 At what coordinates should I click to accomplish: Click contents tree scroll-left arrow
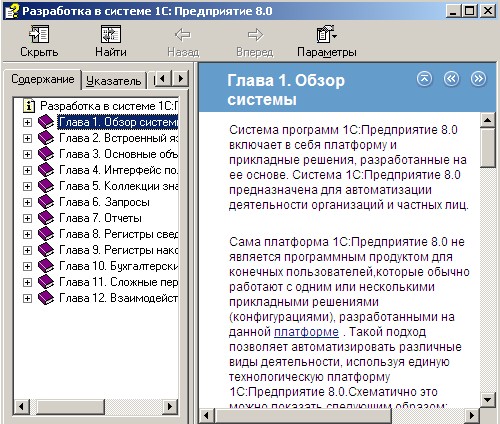(21, 406)
